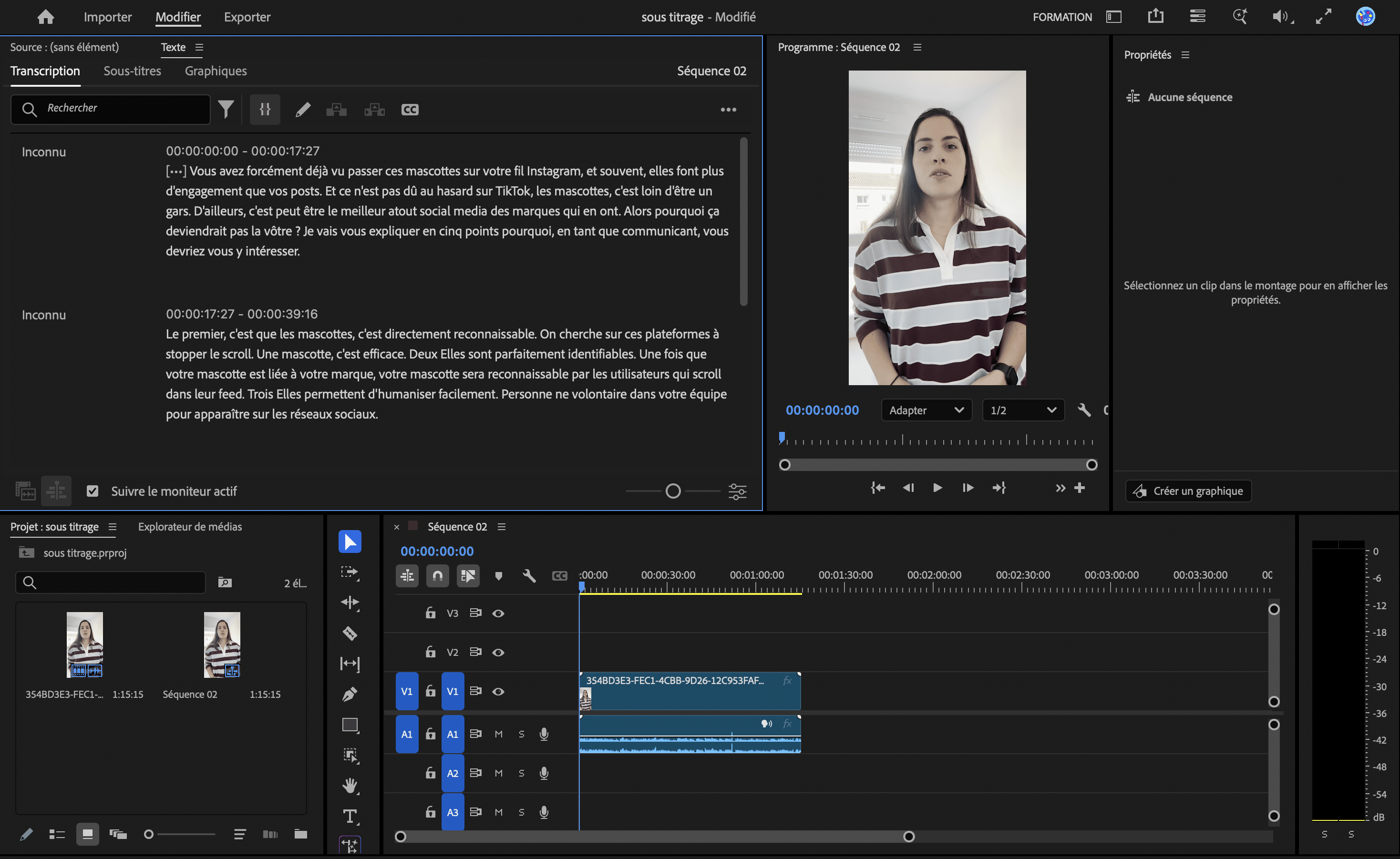Open the Propriétés panel menu
Viewport: 1400px width, 859px height.
[1185, 54]
